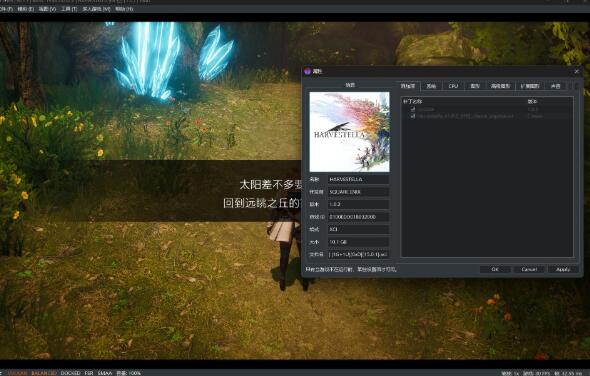Open the Tools (T) menu
The width and height of the screenshot is (590, 376).
(x=69, y=9)
